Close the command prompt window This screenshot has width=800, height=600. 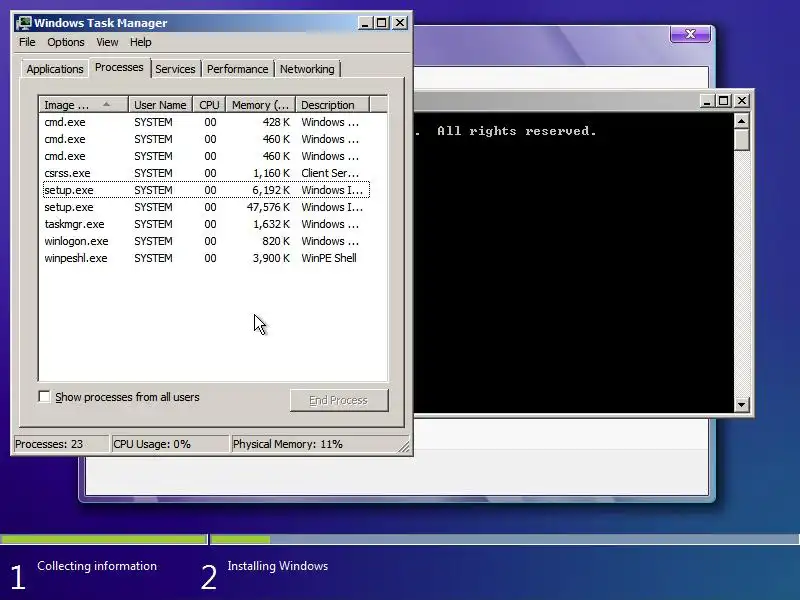click(742, 101)
